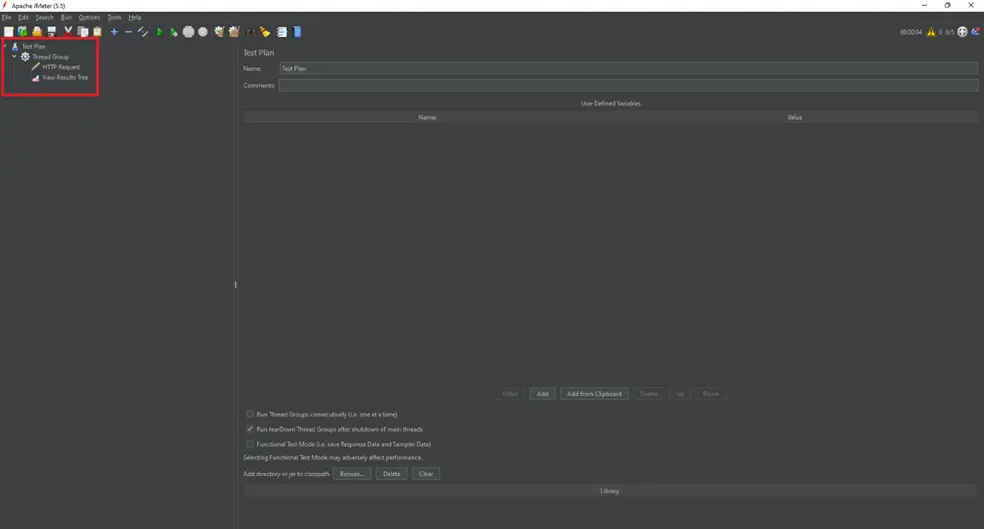Click the Reset Search broom icon
Viewport: 984px width, 529px height.
point(265,31)
